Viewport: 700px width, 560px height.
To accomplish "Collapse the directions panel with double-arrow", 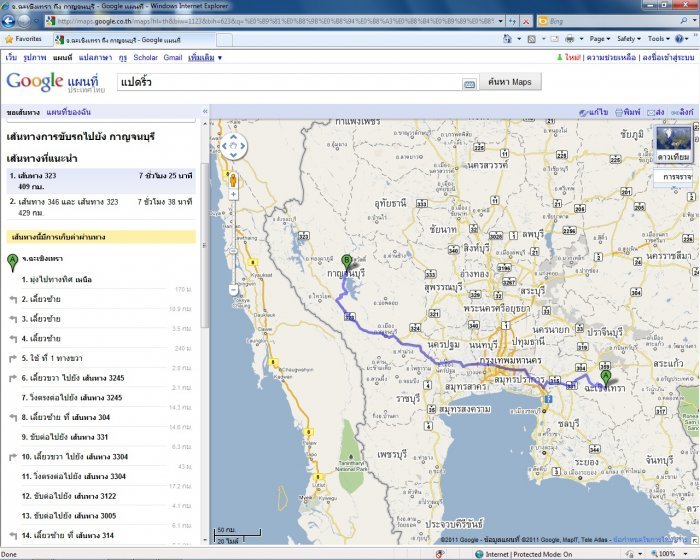I will (205, 111).
